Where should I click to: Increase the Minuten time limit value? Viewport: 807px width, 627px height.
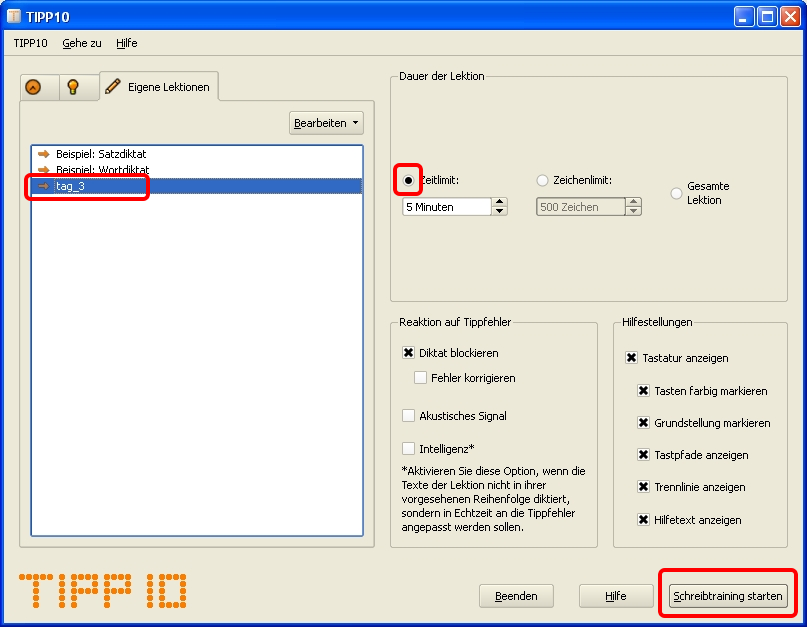(x=500, y=202)
